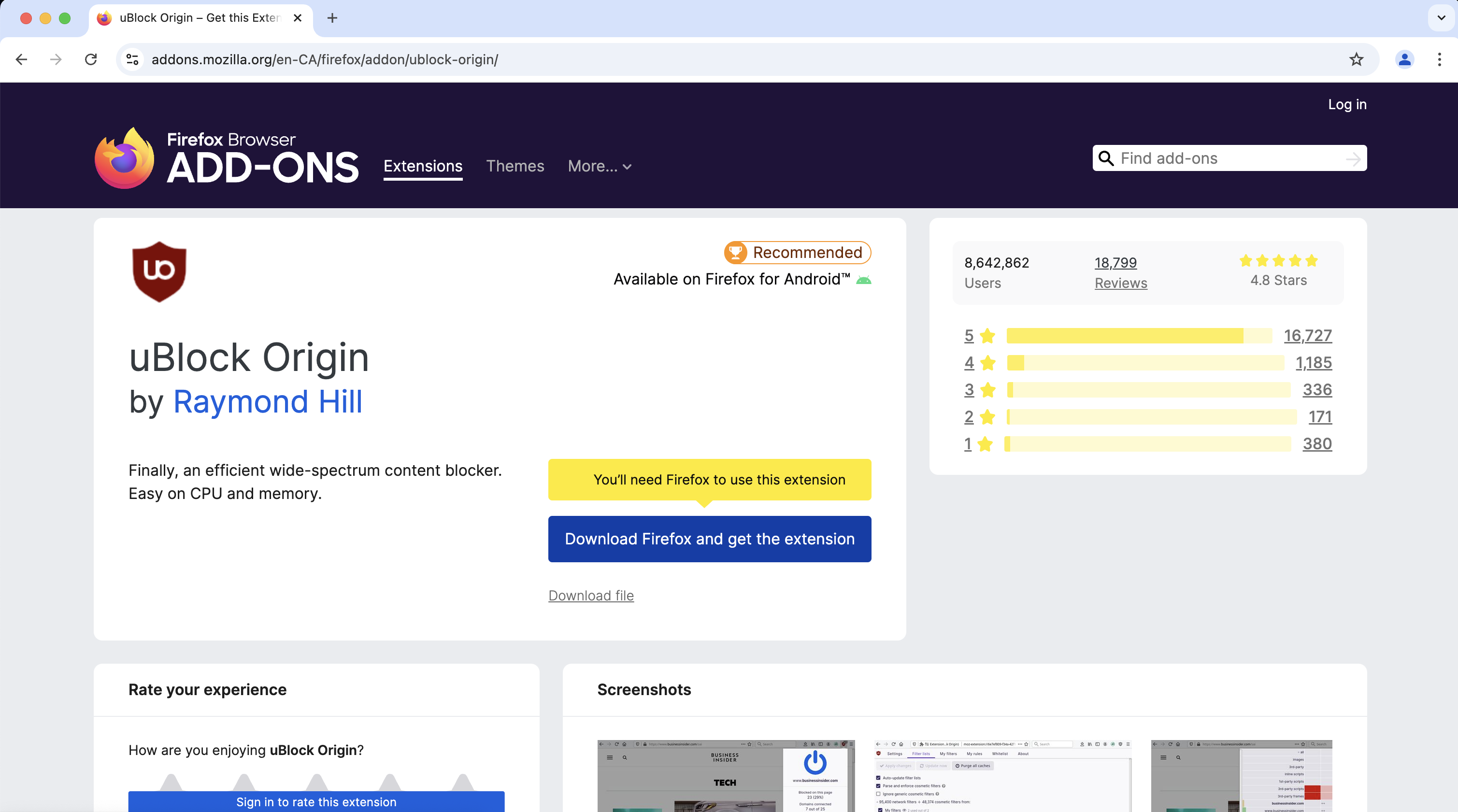Click the uBlock Origin shield logo
Screen dimensions: 1458x812
pyautogui.click(x=158, y=271)
